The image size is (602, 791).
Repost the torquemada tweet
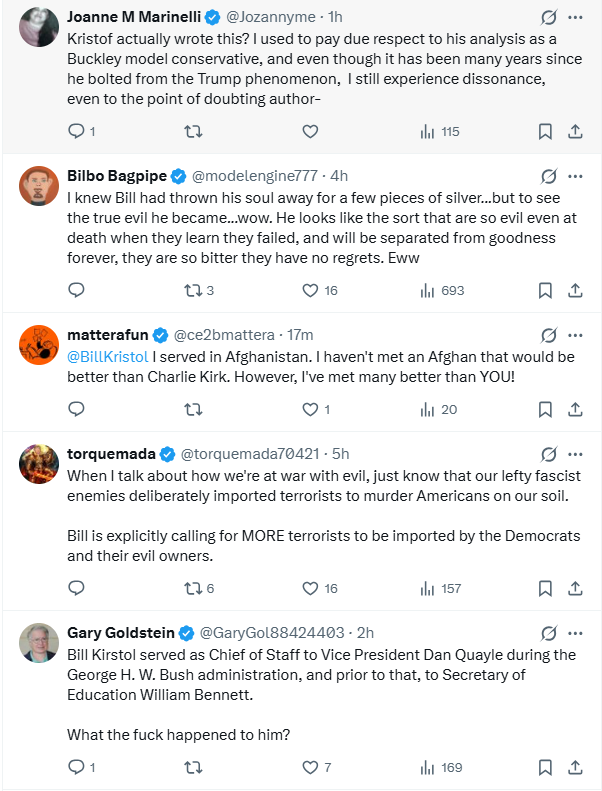point(194,588)
